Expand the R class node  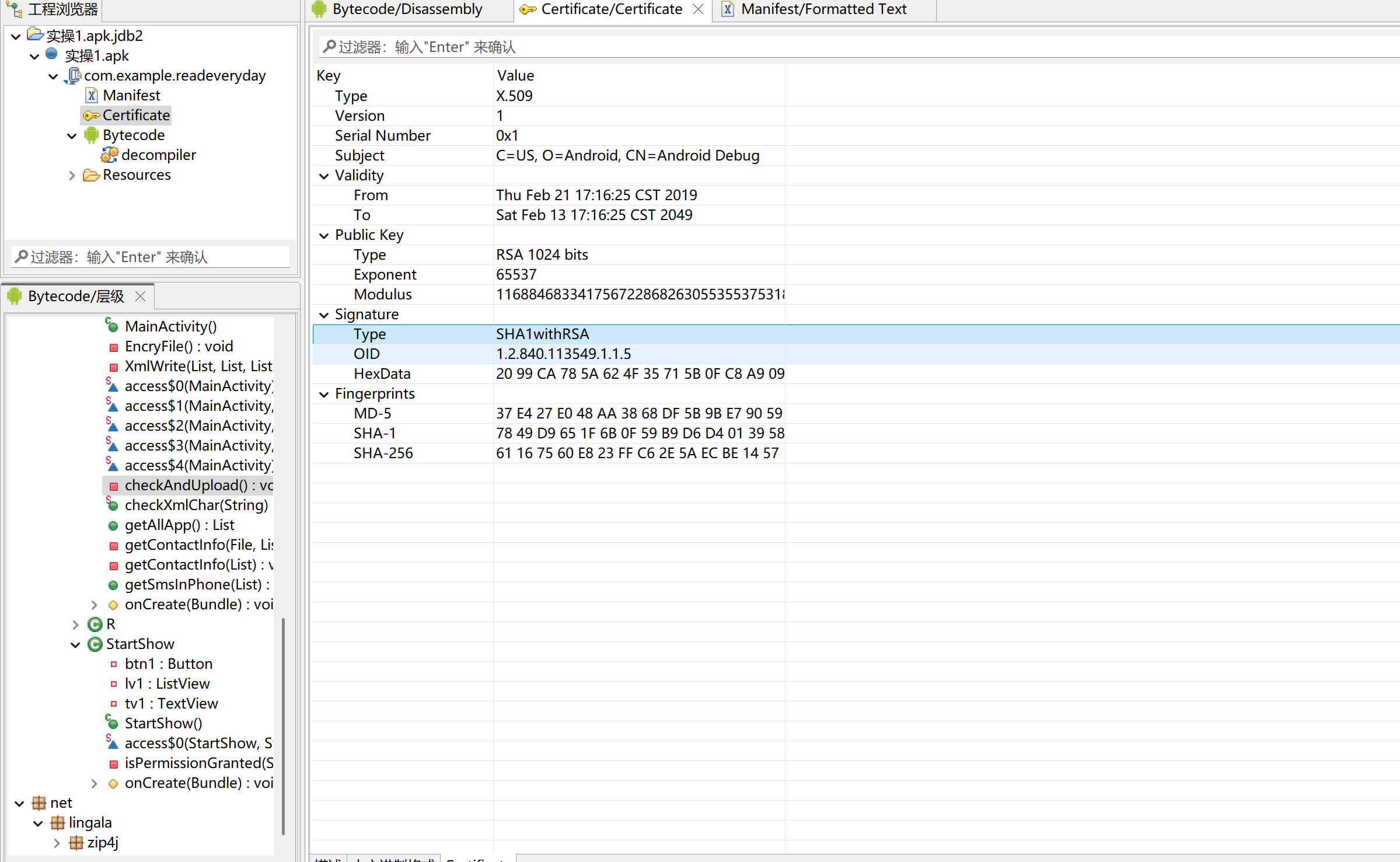coord(75,624)
